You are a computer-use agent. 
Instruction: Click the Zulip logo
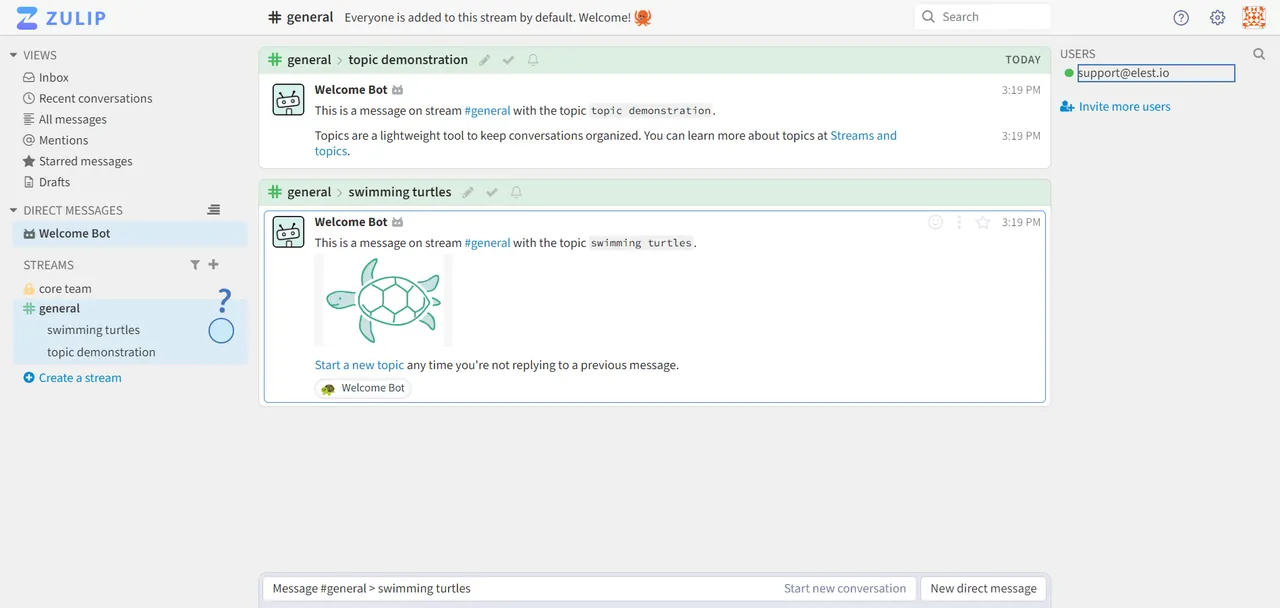61,17
